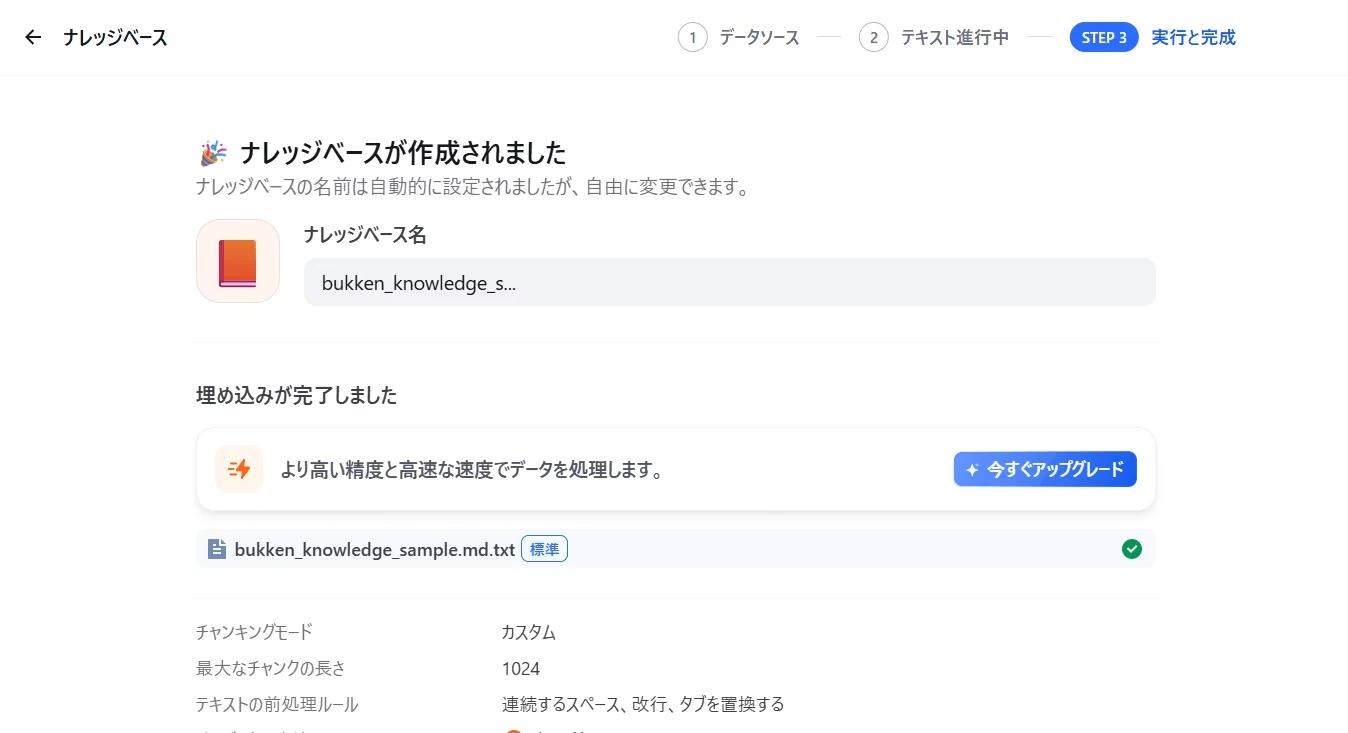Click the orange lightning upgrade icon

coord(239,469)
